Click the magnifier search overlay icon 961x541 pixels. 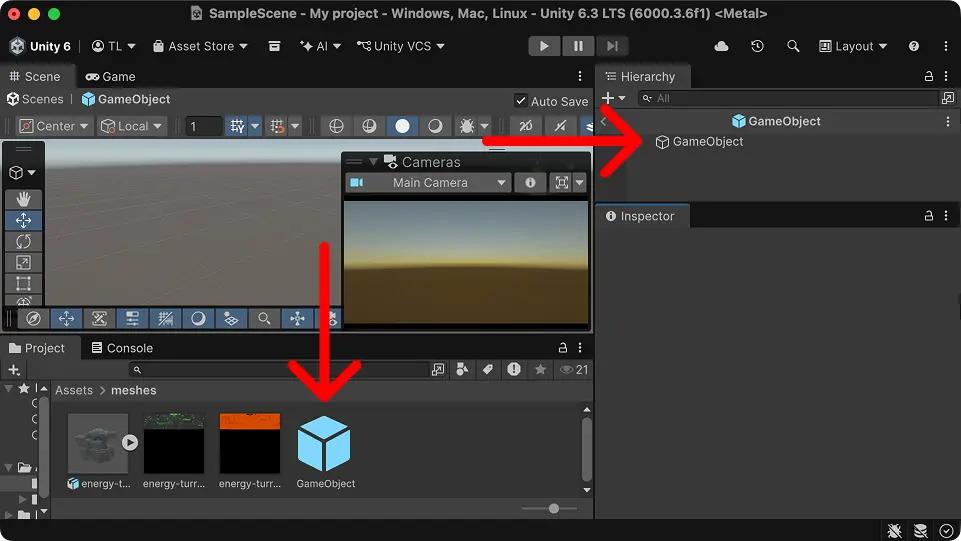click(x=264, y=319)
